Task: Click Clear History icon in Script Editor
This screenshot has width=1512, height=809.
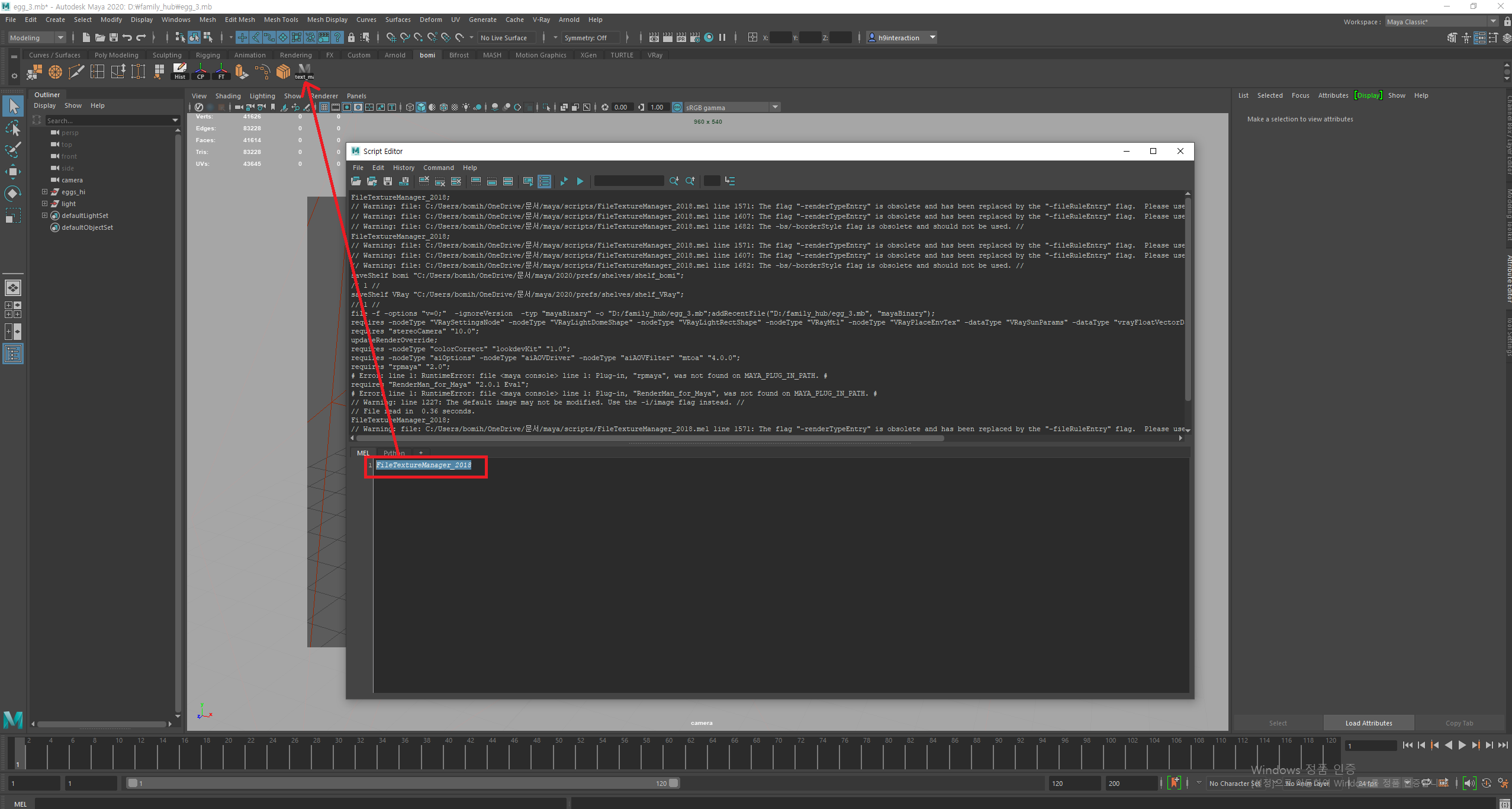Action: pyautogui.click(x=424, y=181)
